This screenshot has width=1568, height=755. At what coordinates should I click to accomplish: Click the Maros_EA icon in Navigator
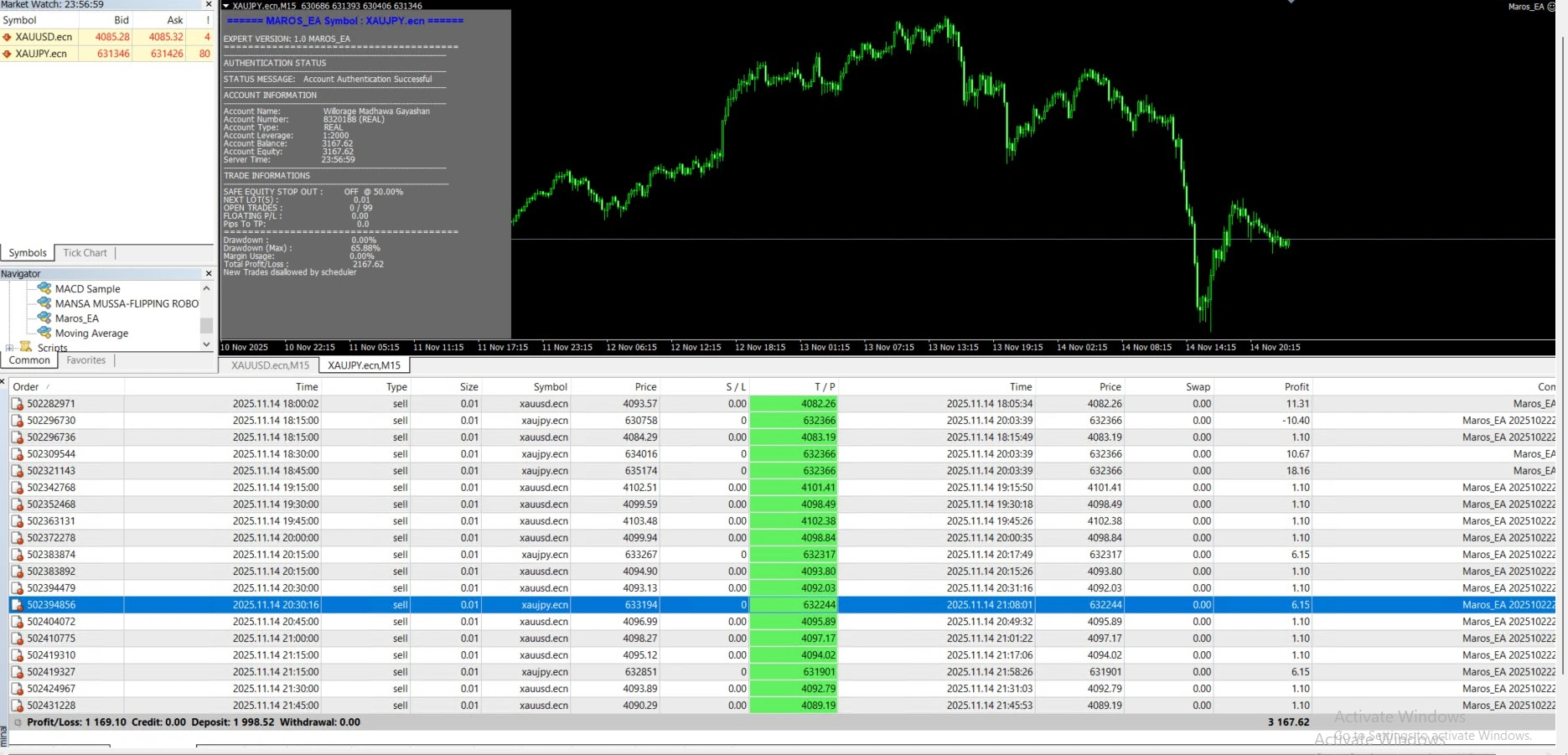tap(44, 318)
